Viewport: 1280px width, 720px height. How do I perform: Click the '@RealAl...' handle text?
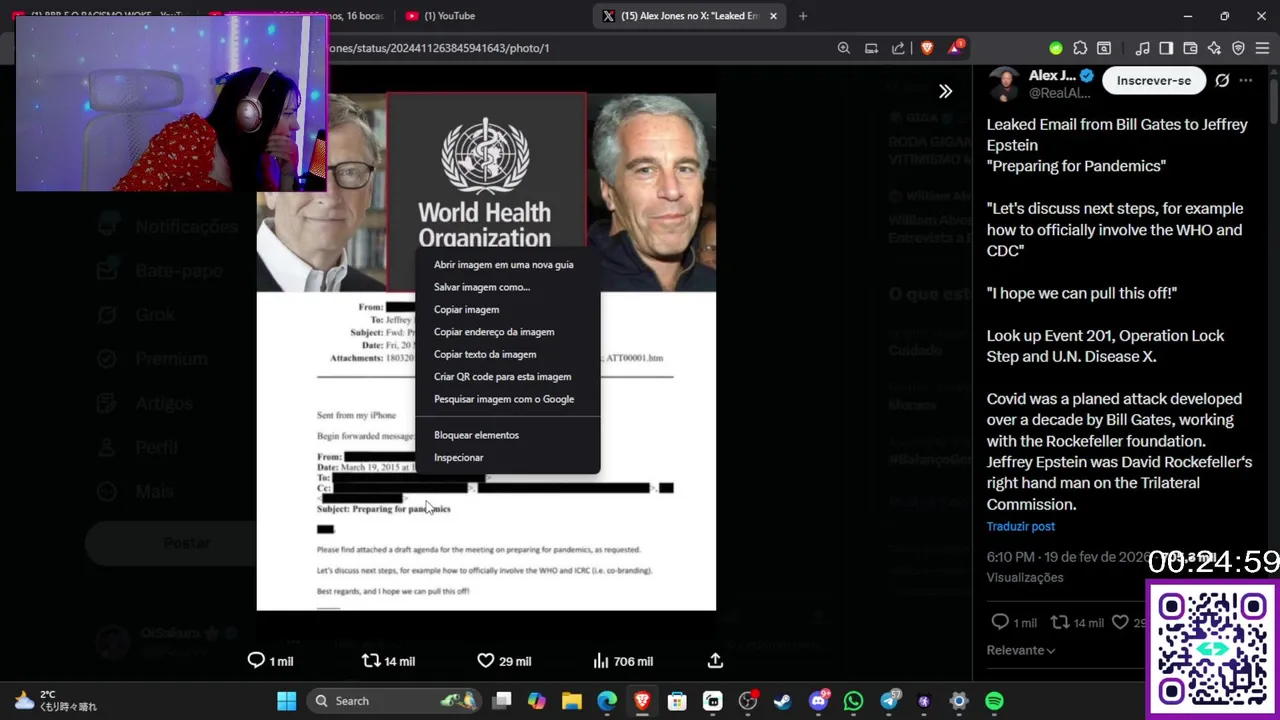coord(1060,93)
